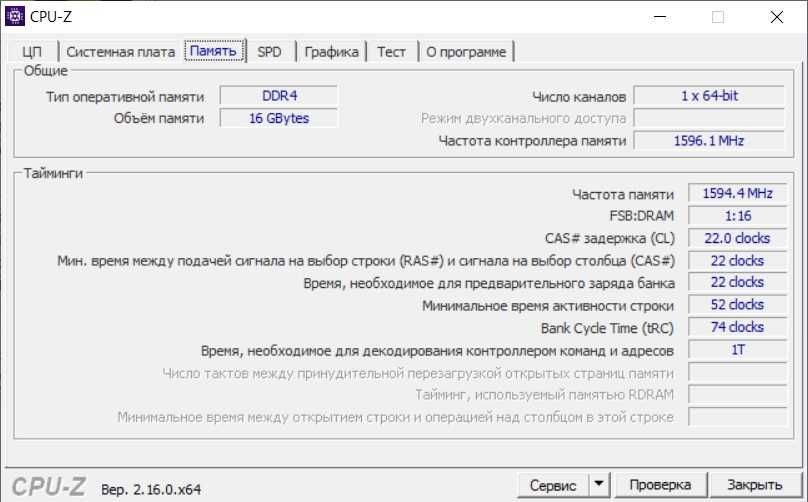Click the Закрыть button
Image resolution: width=808 pixels, height=502 pixels.
click(x=754, y=485)
